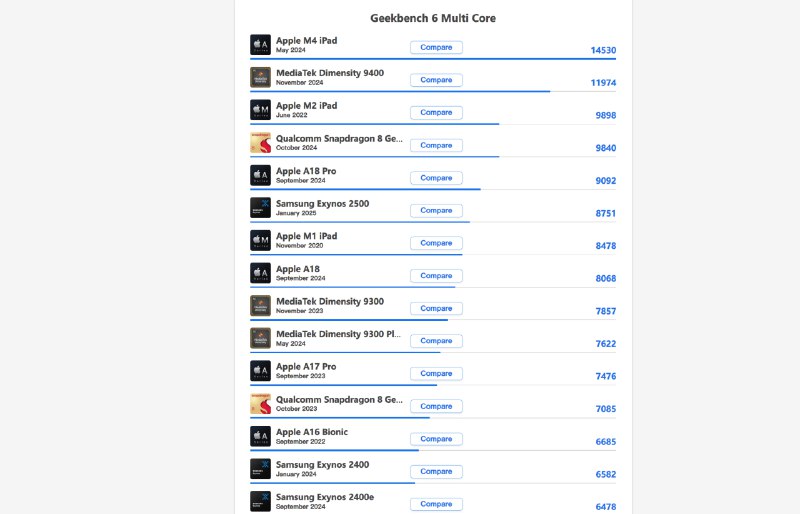Open MediaTek Dimensity 9300 Plus name link

pos(339,334)
